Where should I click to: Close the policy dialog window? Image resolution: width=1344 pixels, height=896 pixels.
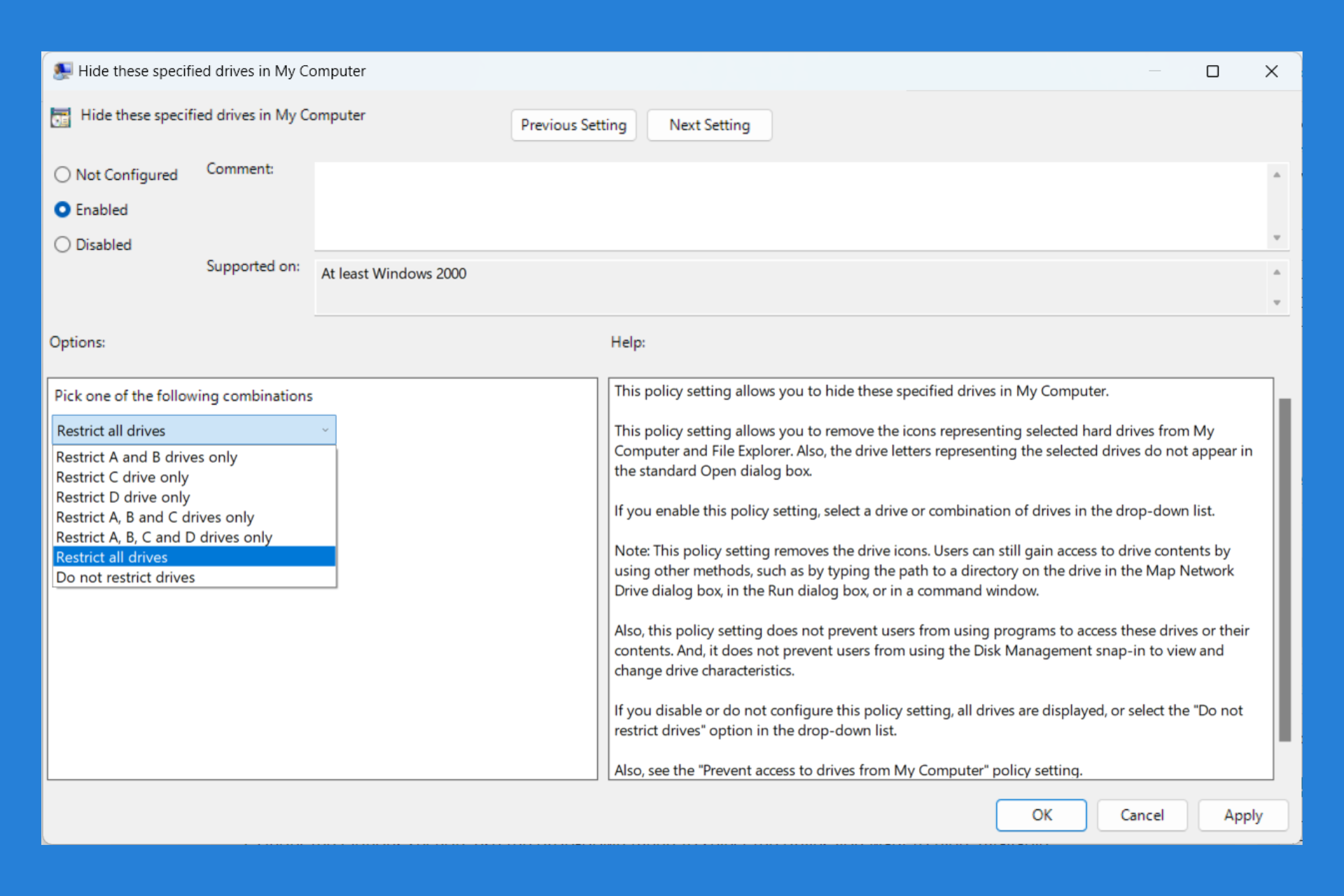tap(1271, 71)
